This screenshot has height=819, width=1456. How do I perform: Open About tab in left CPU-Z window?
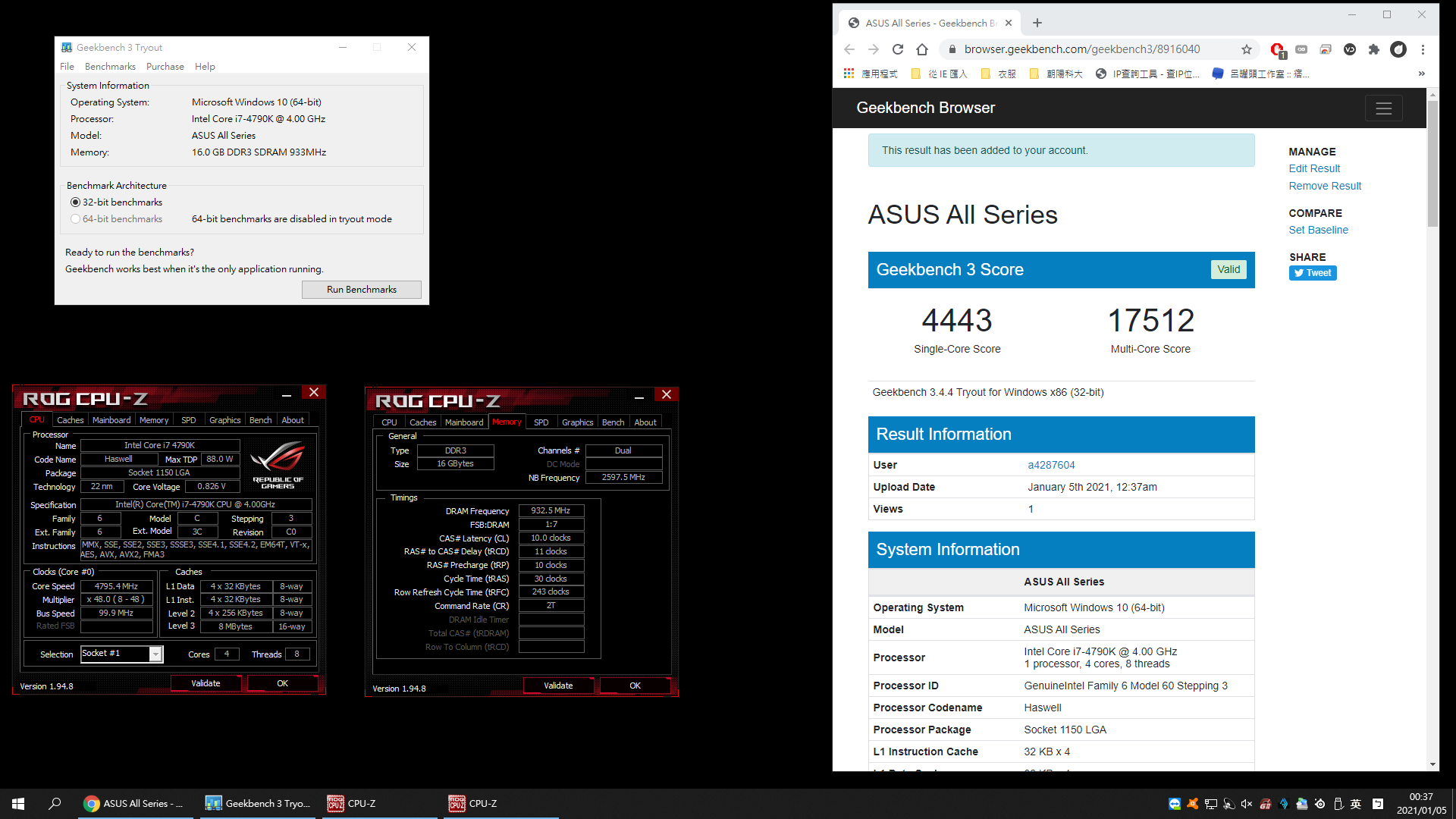click(x=293, y=420)
